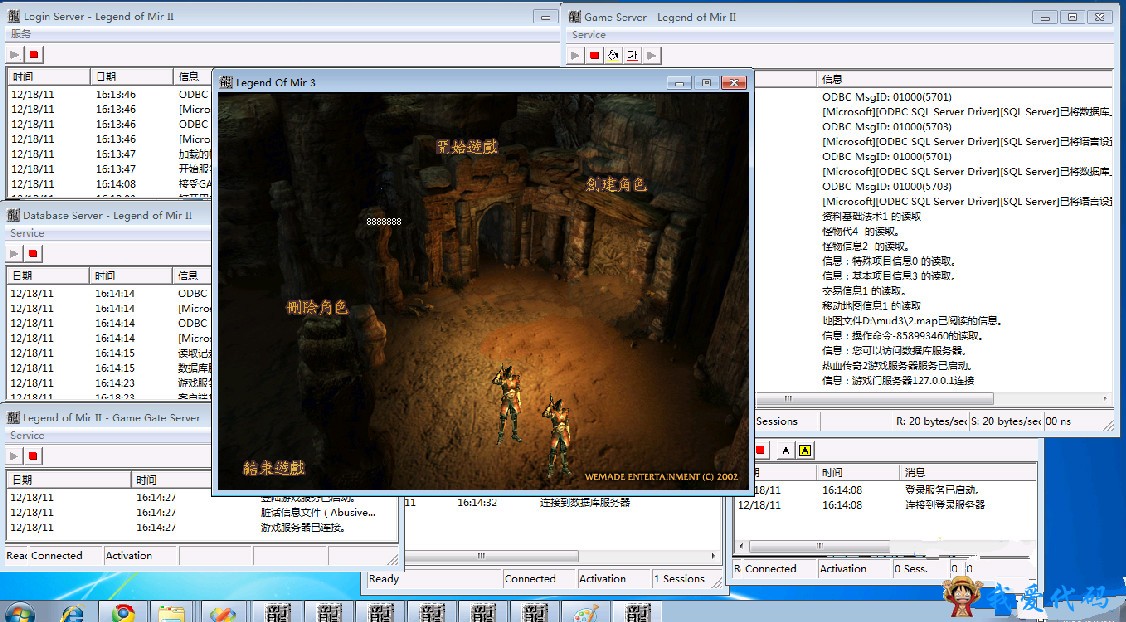Click the 时间 column header in Login Server
The image size is (1126, 622).
[x=49, y=76]
